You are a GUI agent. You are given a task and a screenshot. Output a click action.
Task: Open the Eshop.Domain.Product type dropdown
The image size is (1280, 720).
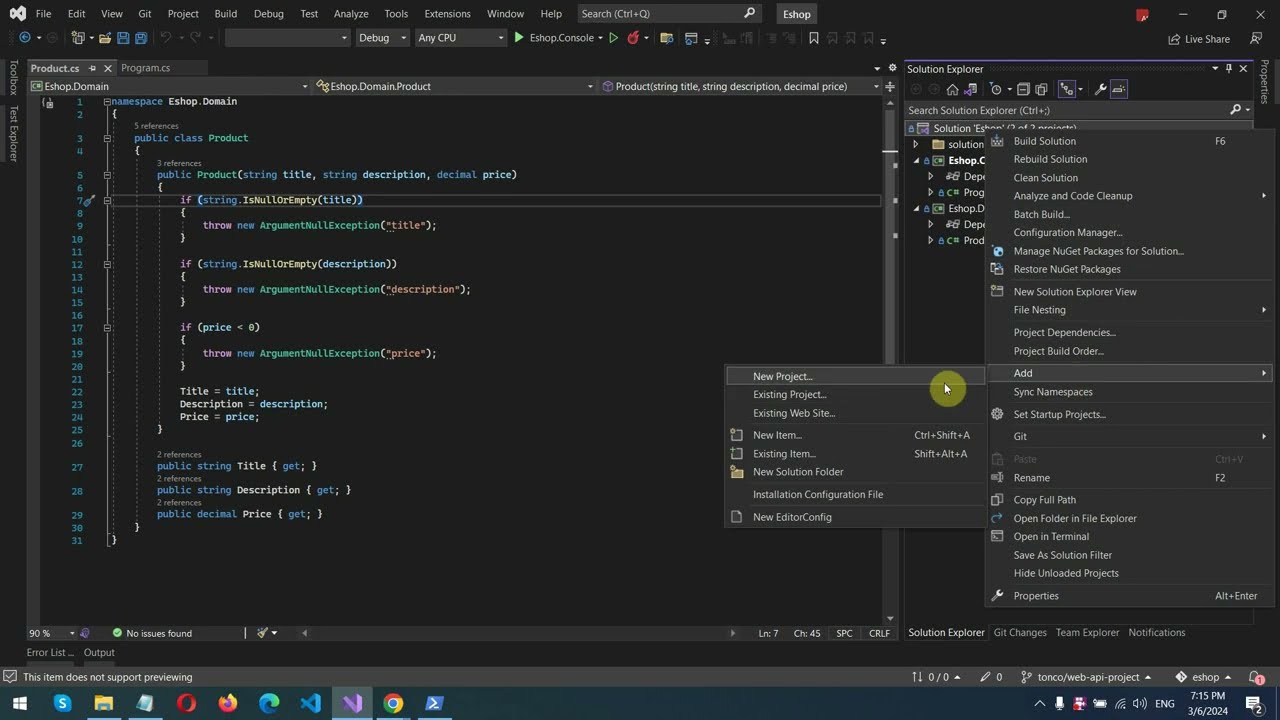(x=455, y=86)
